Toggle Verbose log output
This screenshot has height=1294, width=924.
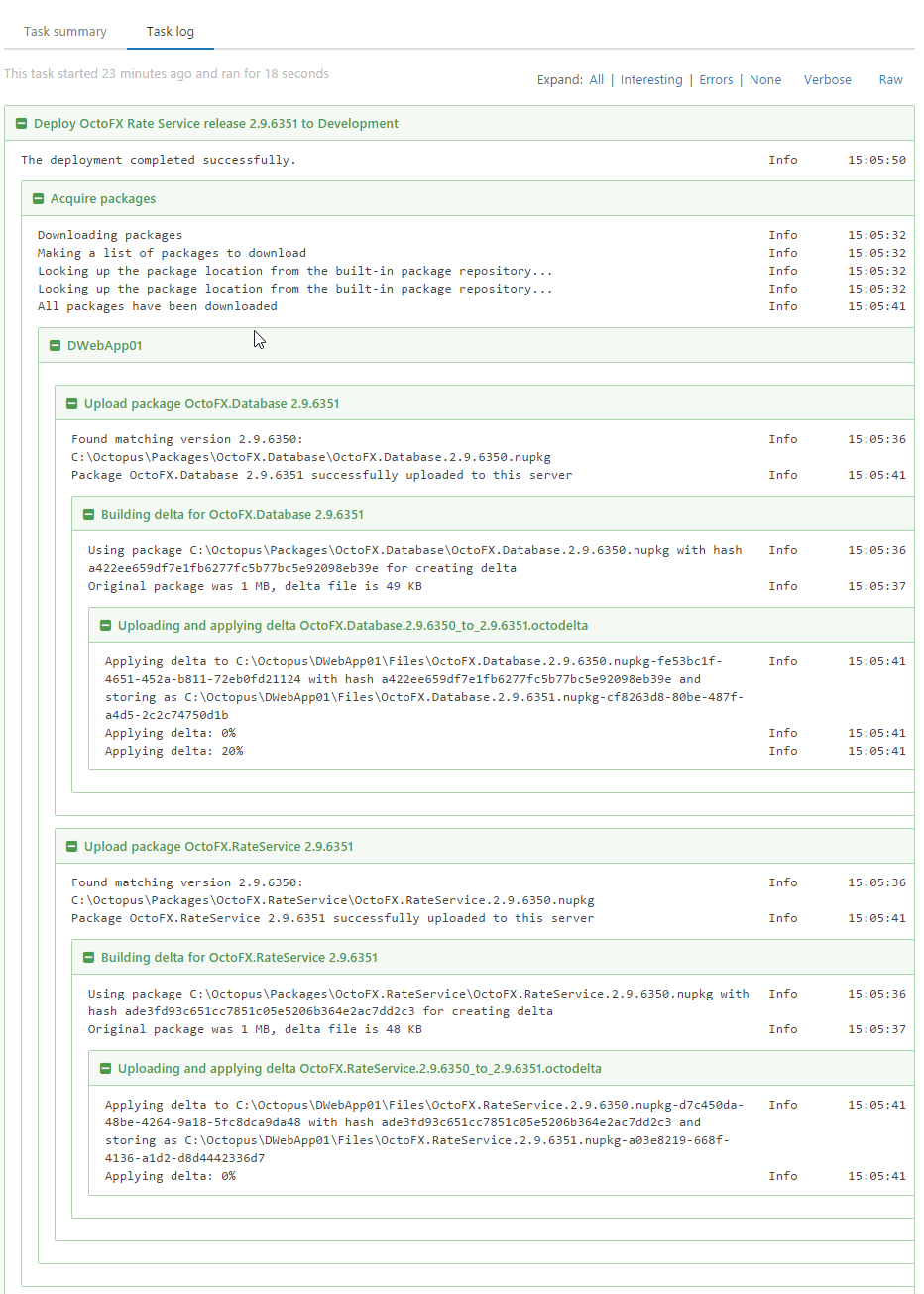tap(828, 79)
